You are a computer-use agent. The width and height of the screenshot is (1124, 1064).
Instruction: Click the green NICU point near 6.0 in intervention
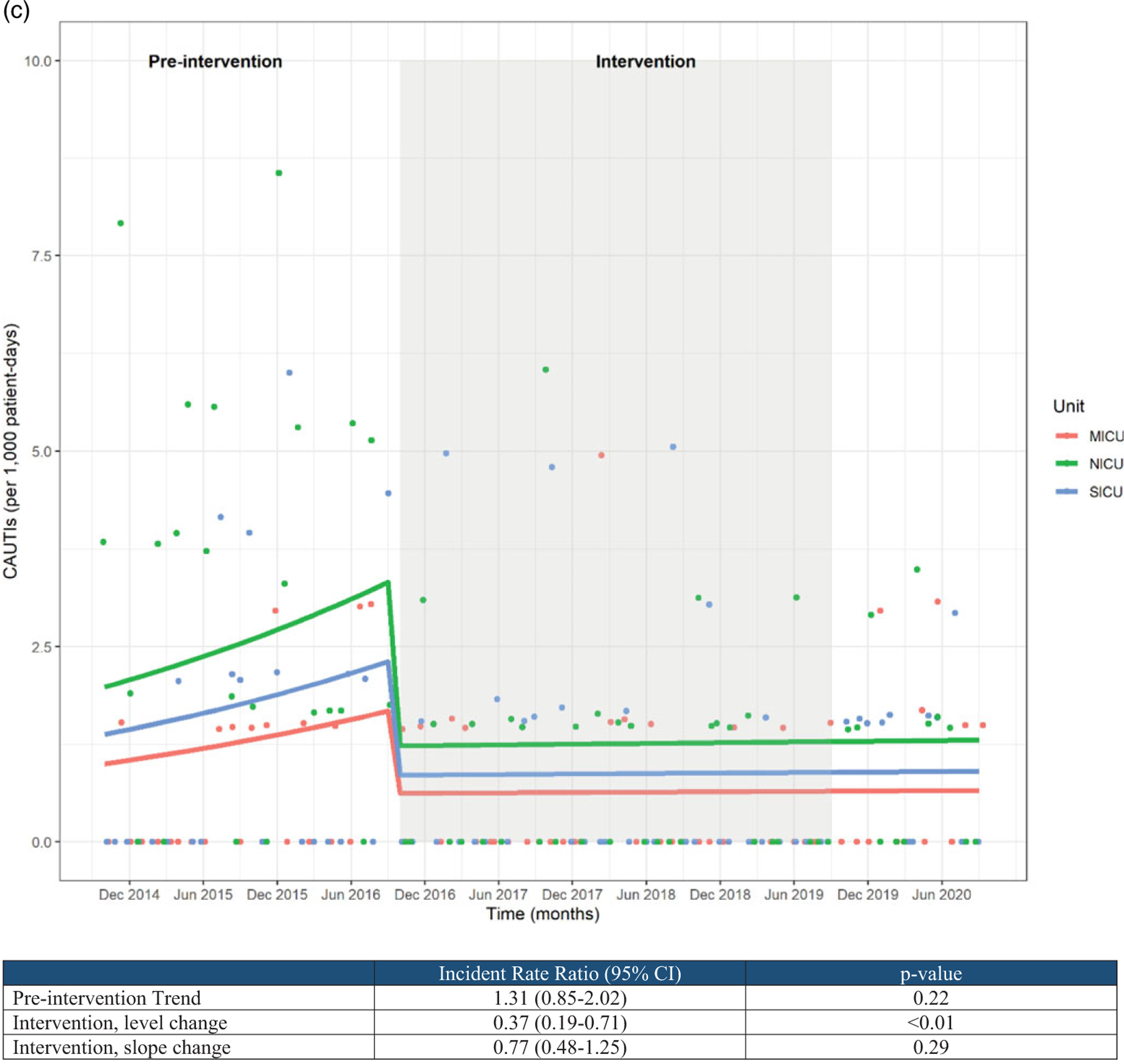tap(545, 370)
